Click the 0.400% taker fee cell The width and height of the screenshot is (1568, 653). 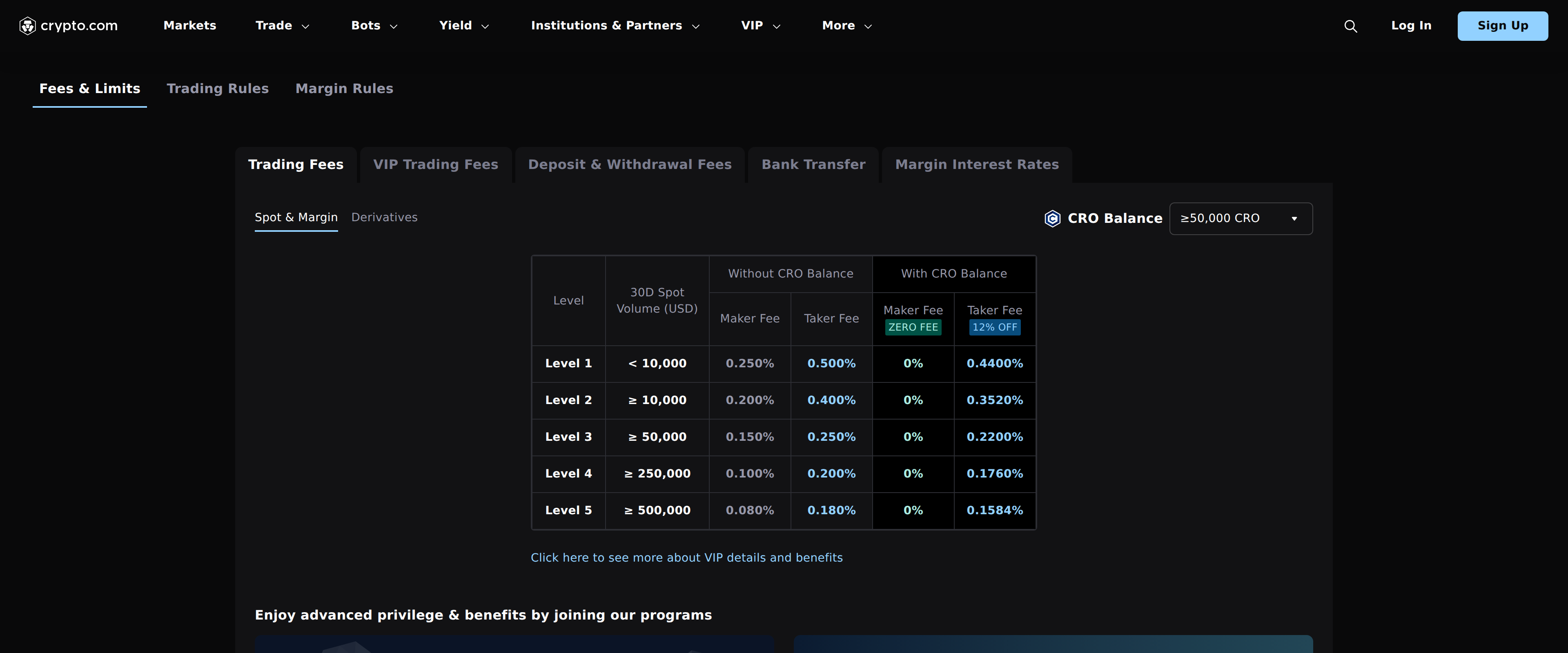831,400
